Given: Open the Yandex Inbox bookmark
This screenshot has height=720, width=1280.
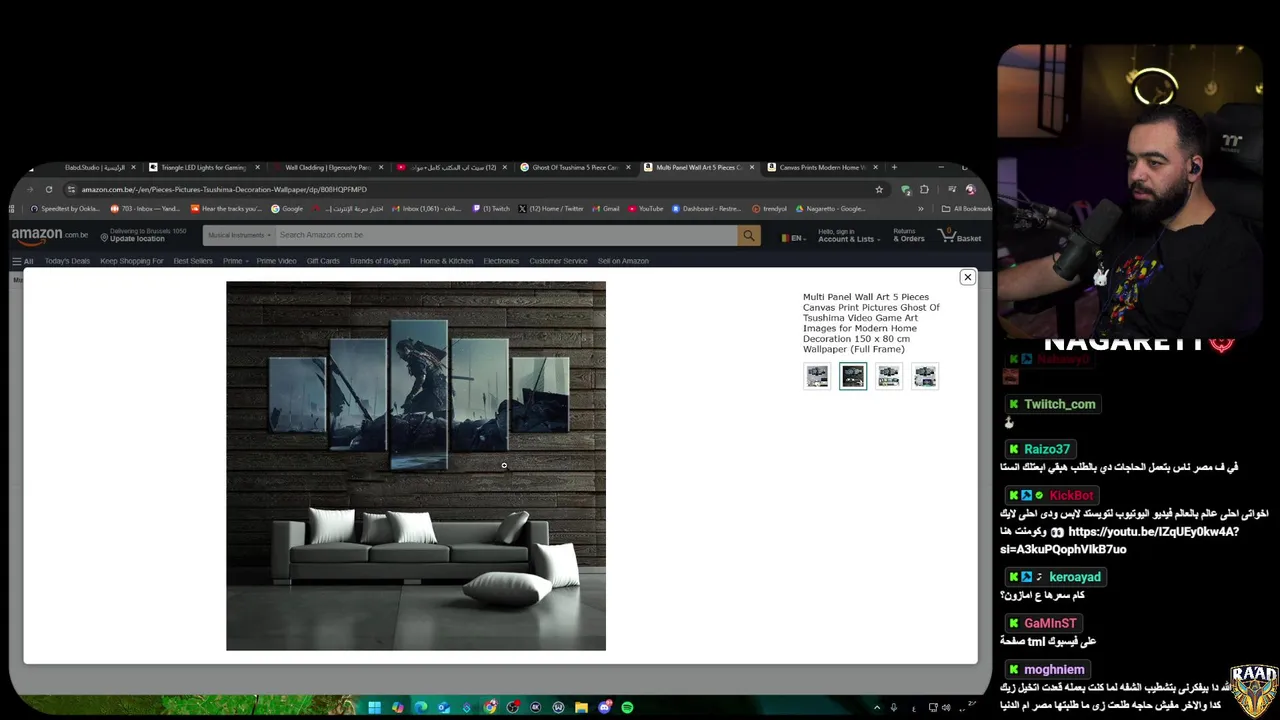Looking at the screenshot, I should coord(146,209).
